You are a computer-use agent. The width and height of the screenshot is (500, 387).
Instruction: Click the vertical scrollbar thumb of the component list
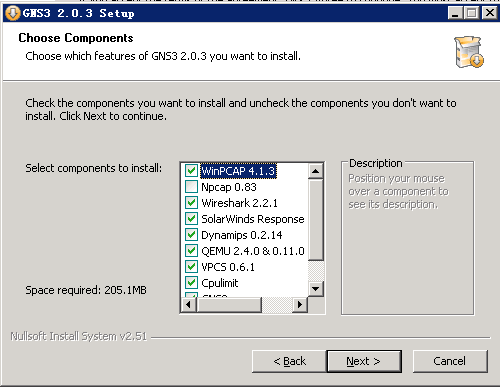(x=315, y=220)
